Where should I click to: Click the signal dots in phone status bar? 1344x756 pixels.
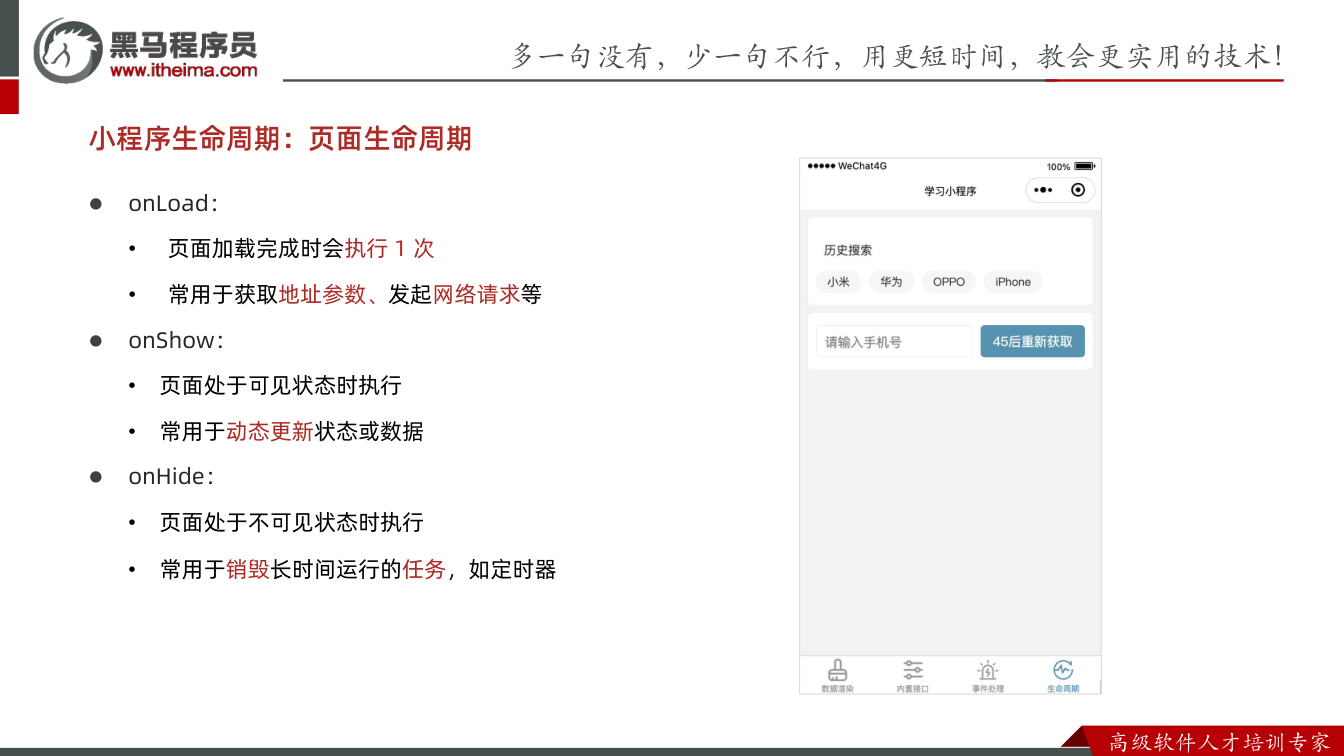point(821,166)
